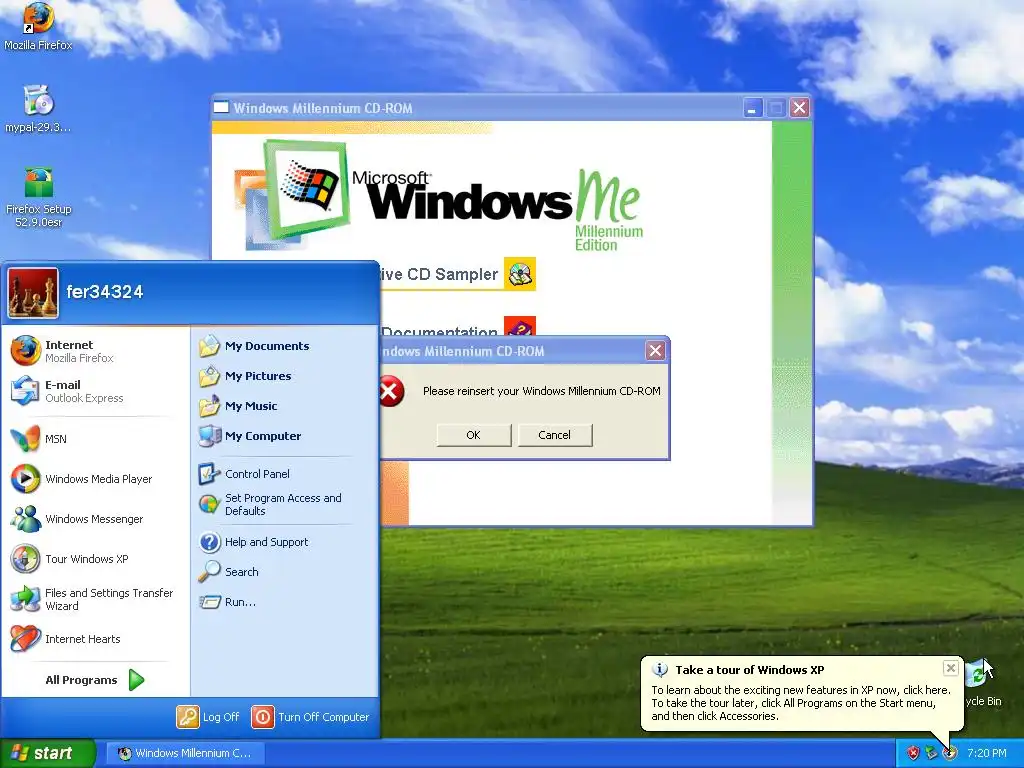This screenshot has height=768, width=1024.
Task: Click the Start button on taskbar
Action: click(47, 753)
